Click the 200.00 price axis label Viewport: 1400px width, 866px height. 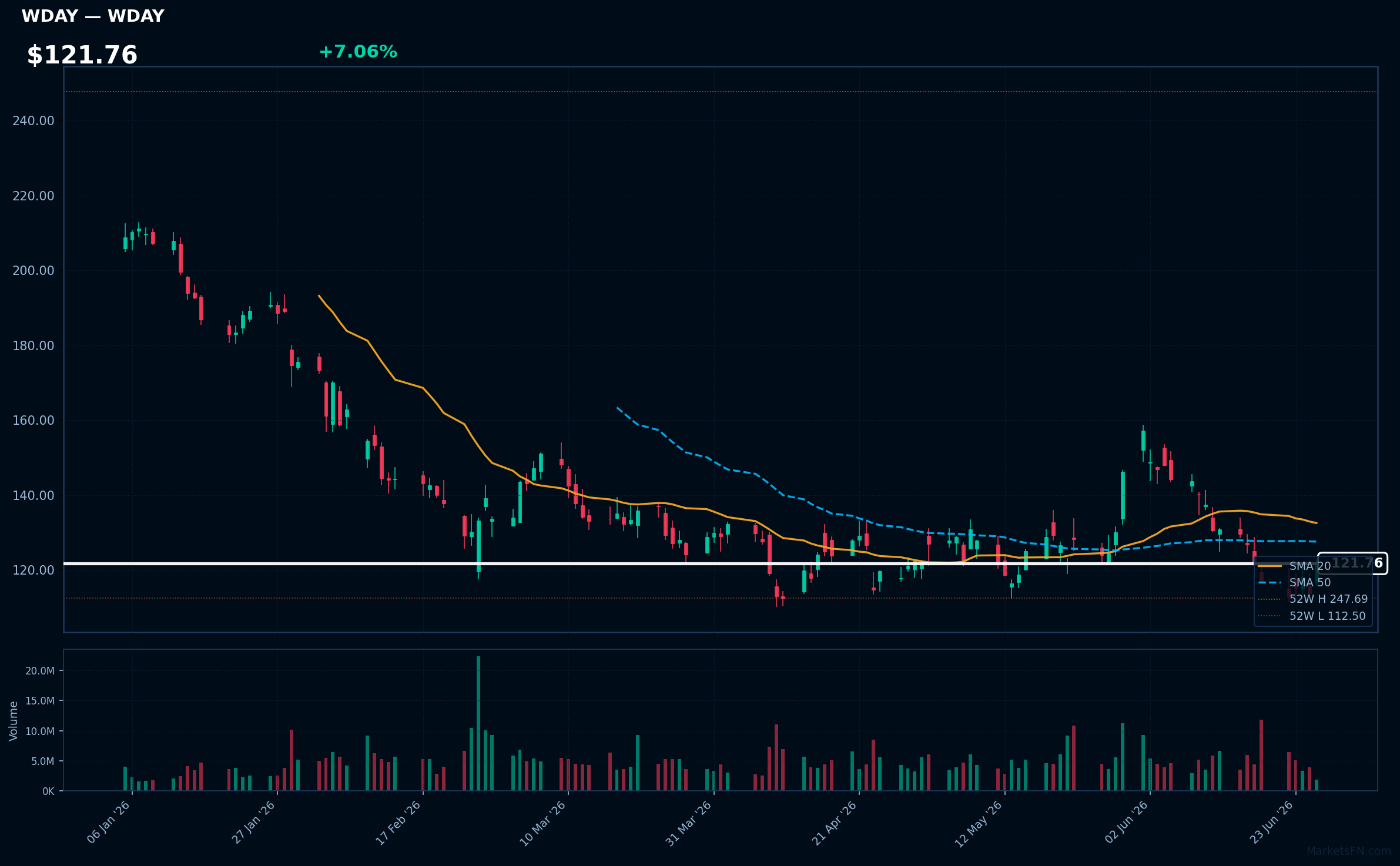pyautogui.click(x=34, y=271)
